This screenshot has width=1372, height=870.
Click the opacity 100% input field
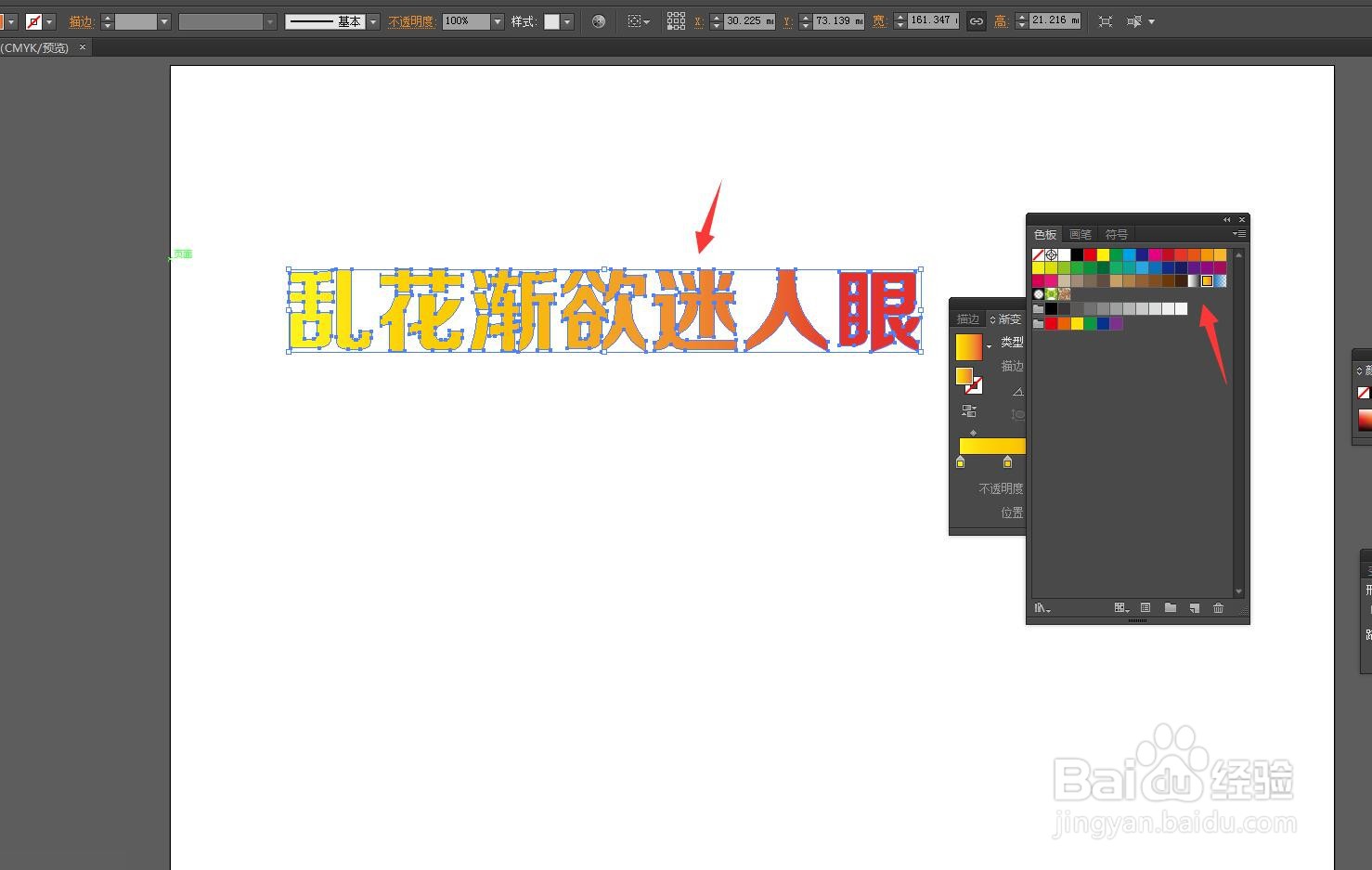pos(466,21)
